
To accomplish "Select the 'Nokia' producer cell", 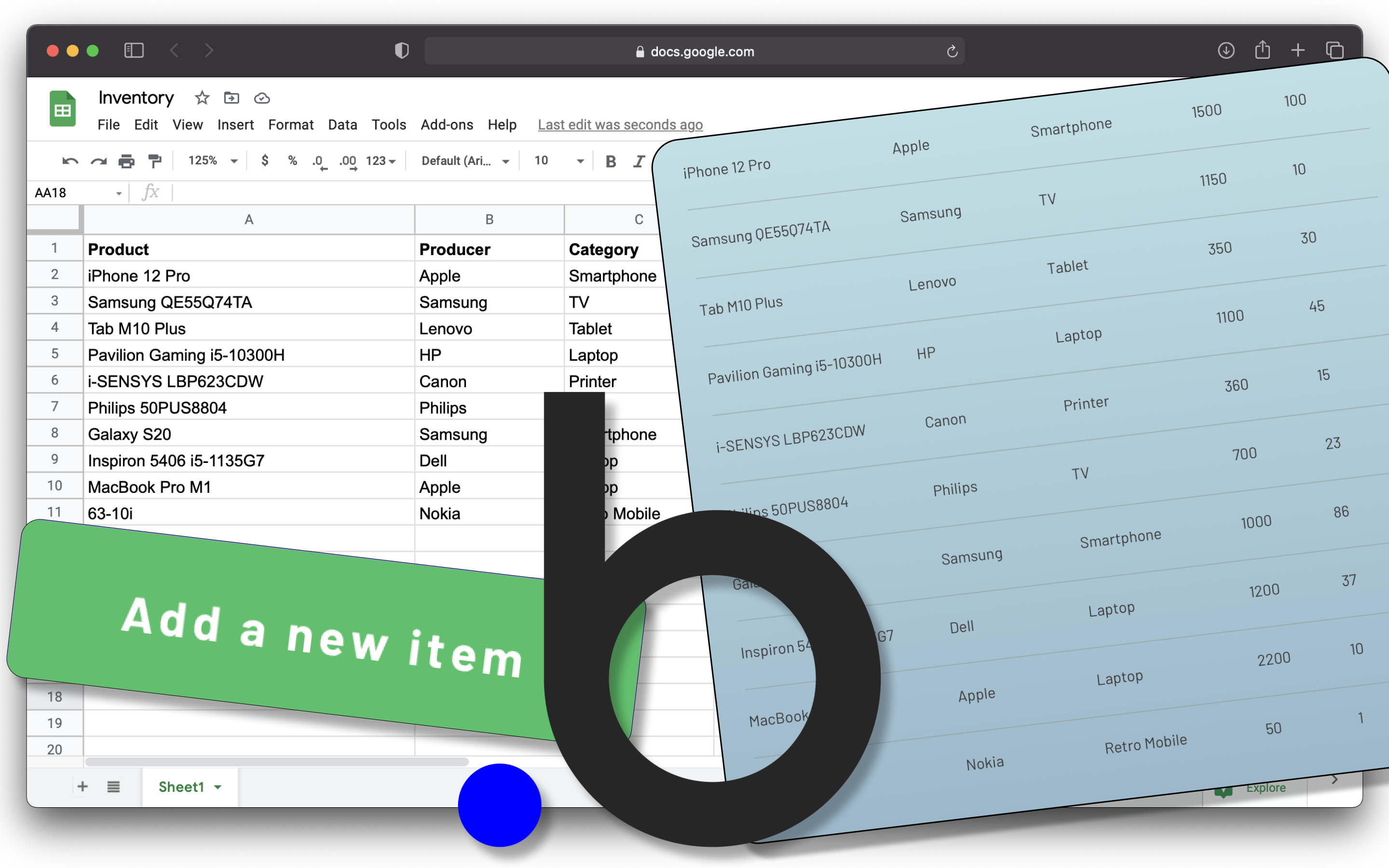I will (480, 513).
